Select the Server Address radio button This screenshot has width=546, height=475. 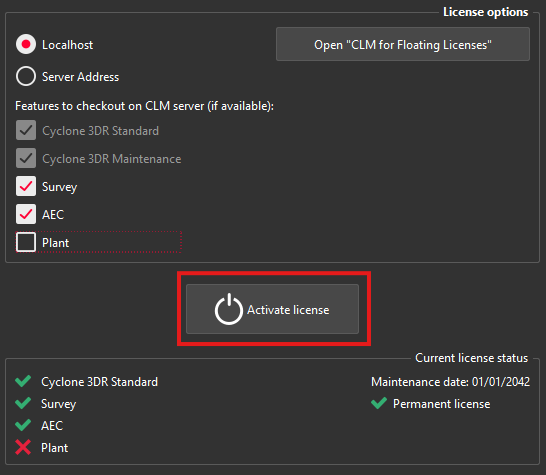click(x=26, y=76)
